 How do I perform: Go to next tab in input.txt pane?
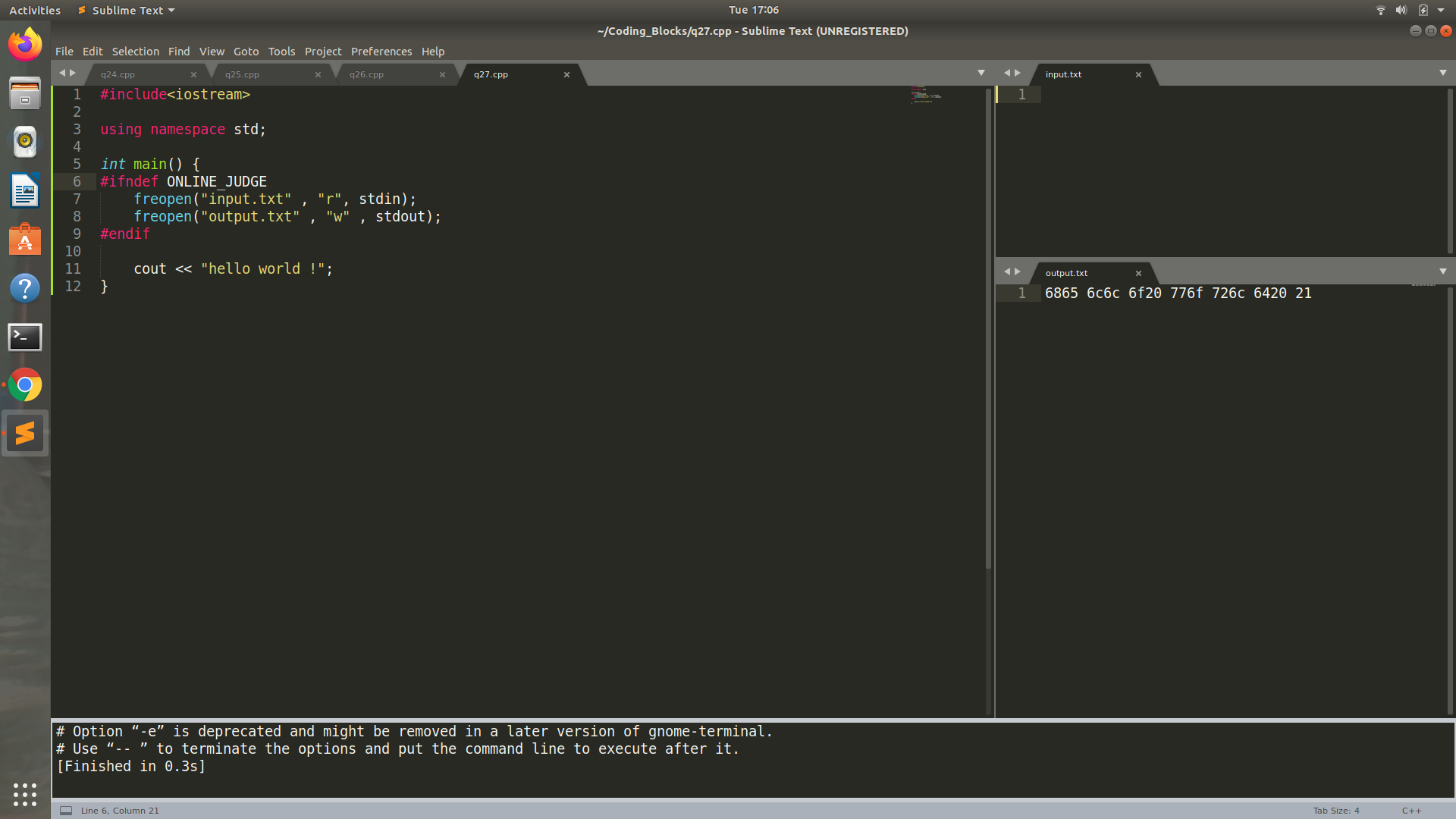(1018, 73)
